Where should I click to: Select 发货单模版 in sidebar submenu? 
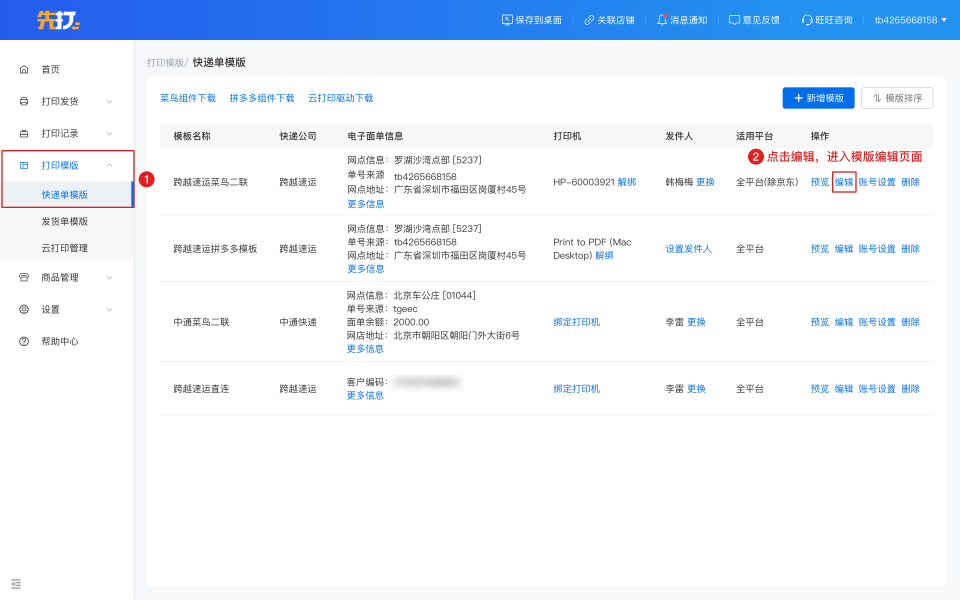click(x=64, y=221)
